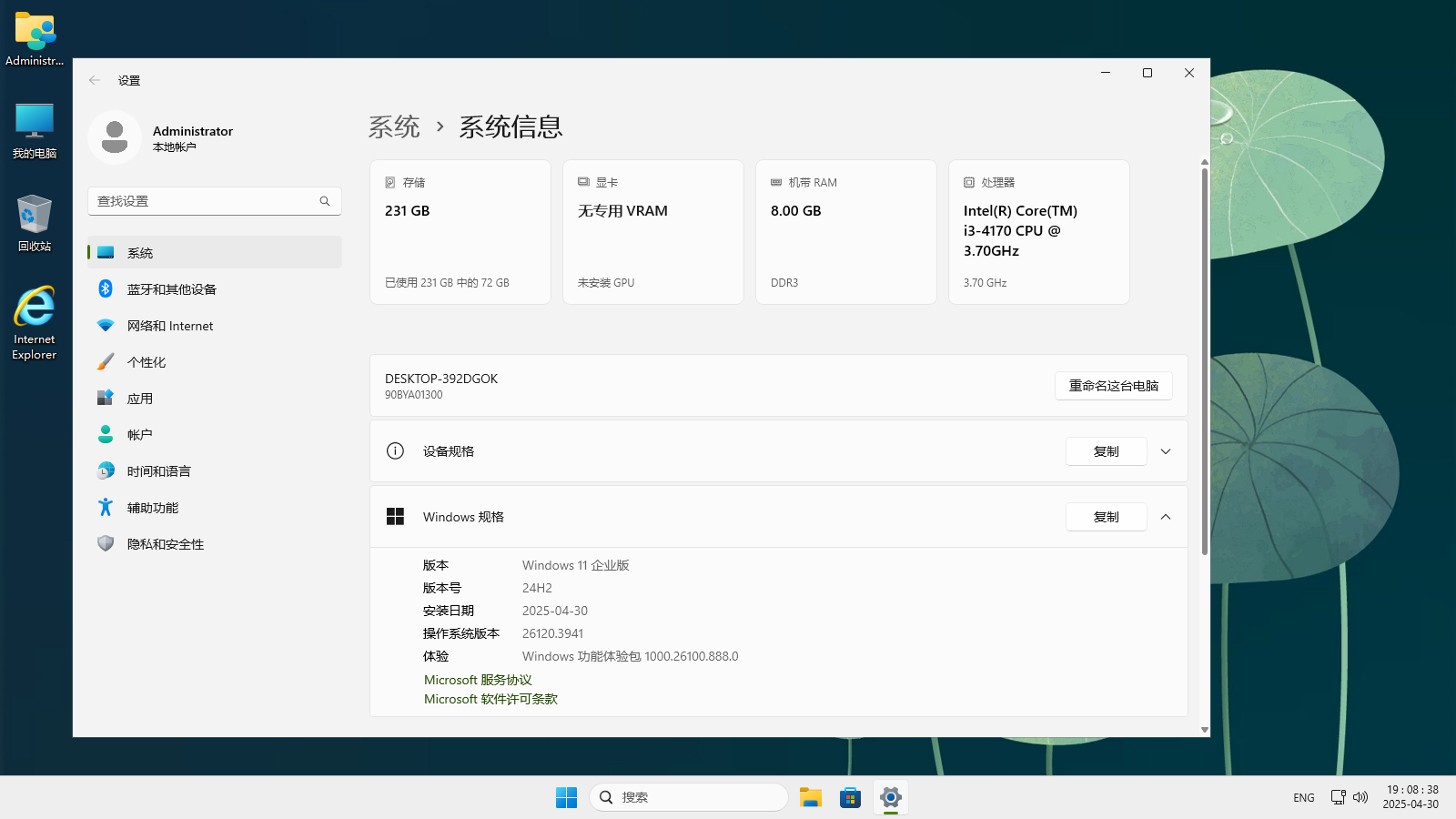Go to 个性化 settings
Image resolution: width=1456 pixels, height=819 pixels.
[x=215, y=361]
